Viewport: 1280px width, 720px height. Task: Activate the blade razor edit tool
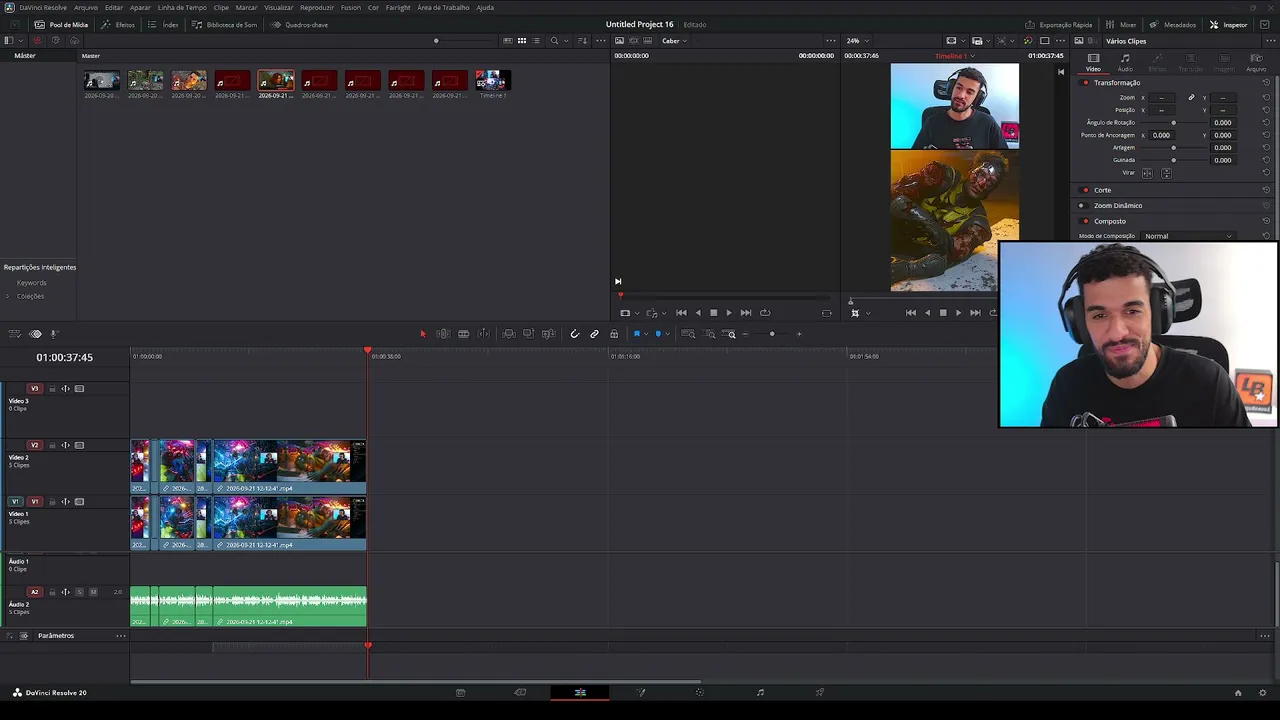[484, 334]
